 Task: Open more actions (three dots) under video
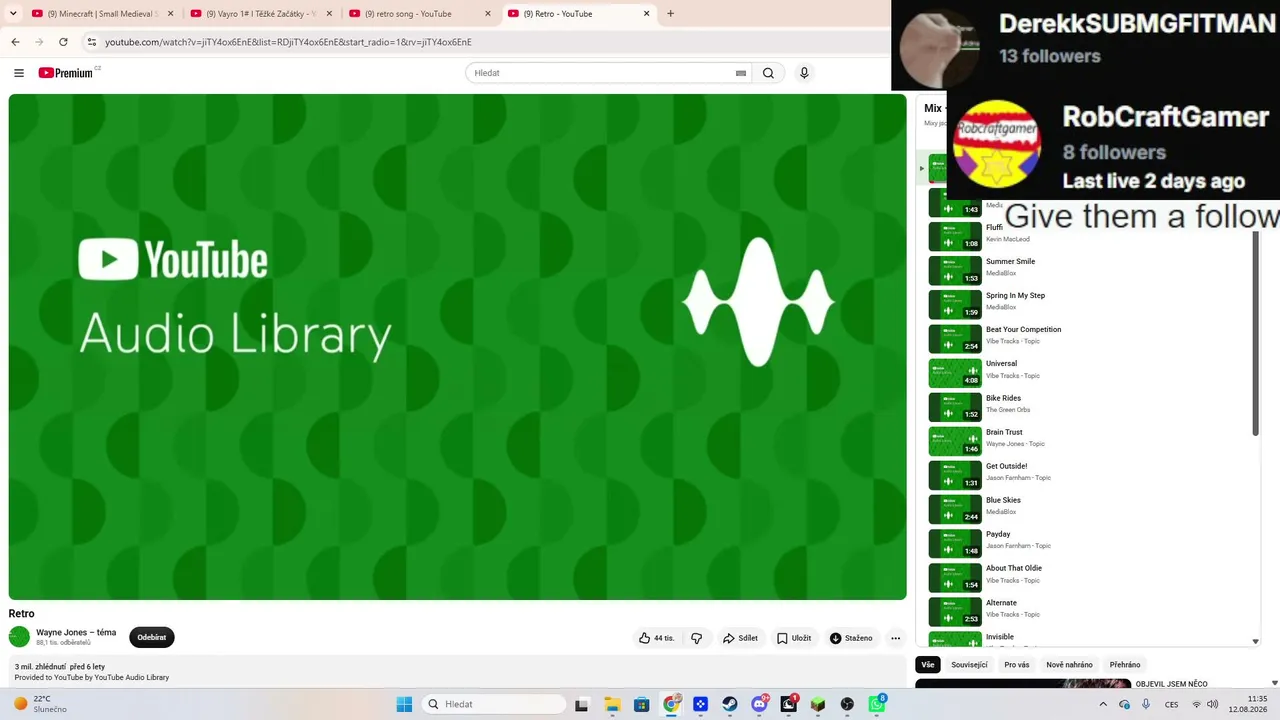(x=895, y=638)
